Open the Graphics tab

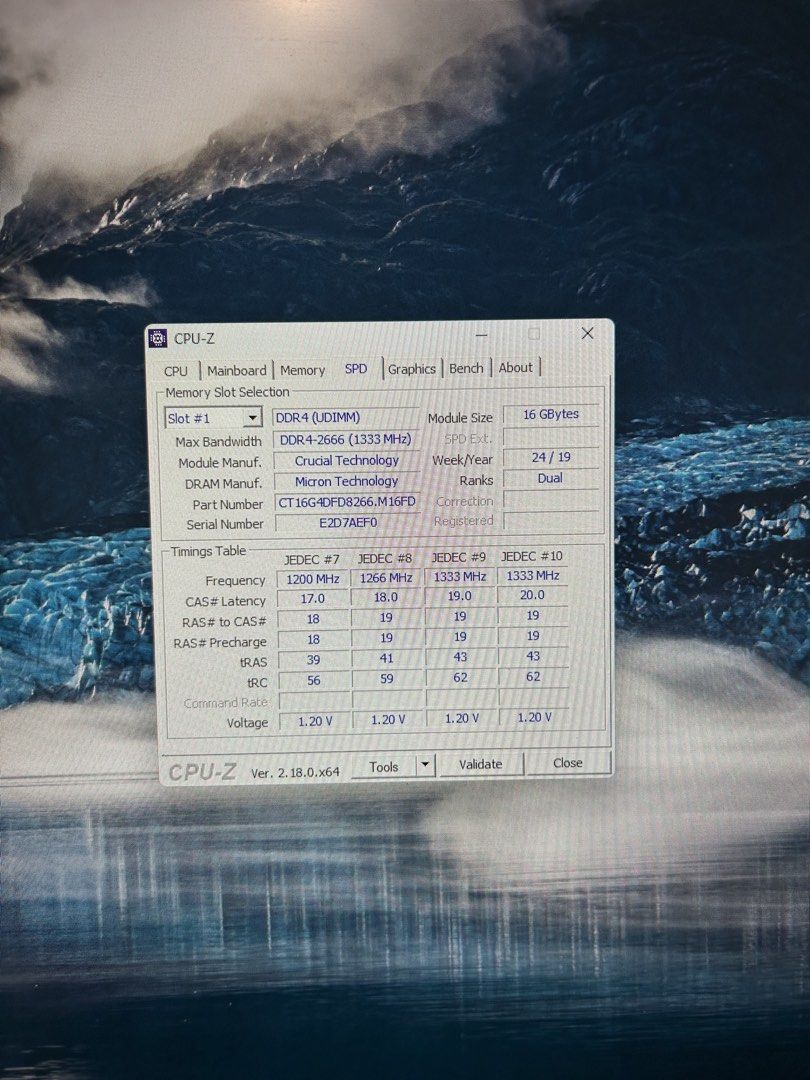click(412, 369)
